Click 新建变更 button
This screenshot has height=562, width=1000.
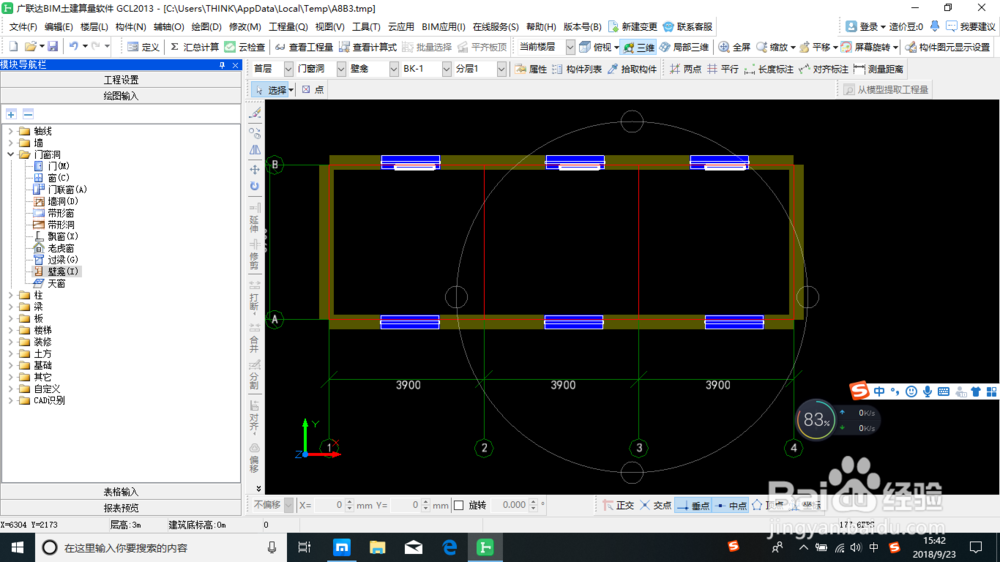[x=633, y=27]
